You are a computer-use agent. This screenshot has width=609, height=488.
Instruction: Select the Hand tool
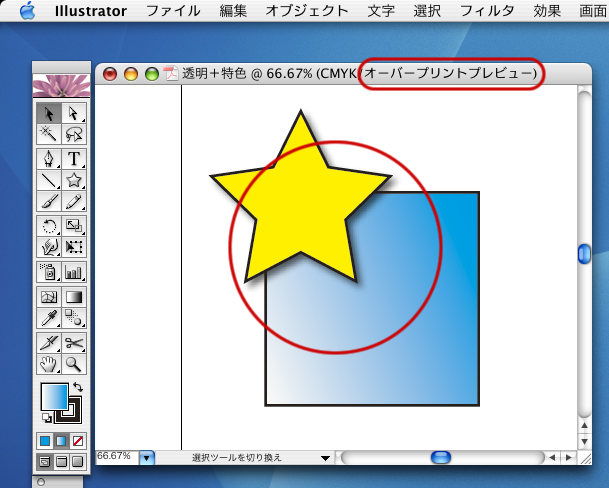tap(49, 364)
